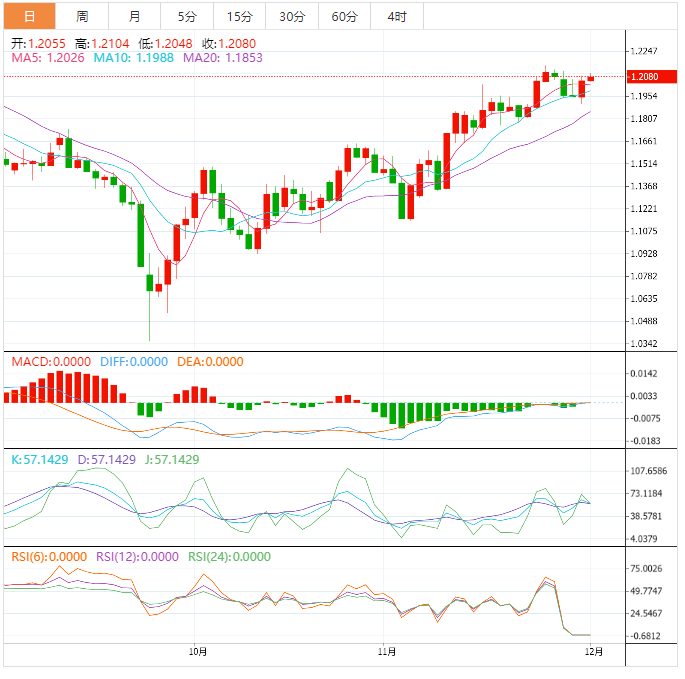Click the DEA:0.0000 label
The height and width of the screenshot is (679, 685).
(210, 362)
